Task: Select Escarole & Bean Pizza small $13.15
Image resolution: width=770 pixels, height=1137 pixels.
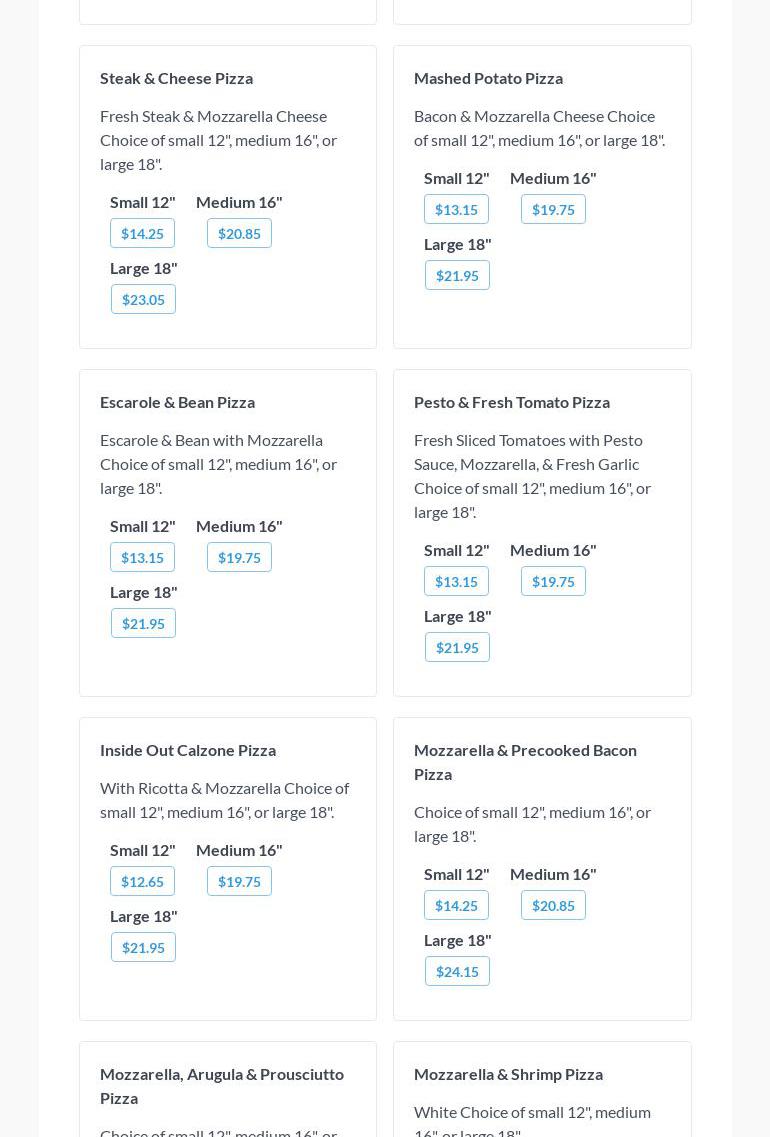Action: tap(142, 557)
